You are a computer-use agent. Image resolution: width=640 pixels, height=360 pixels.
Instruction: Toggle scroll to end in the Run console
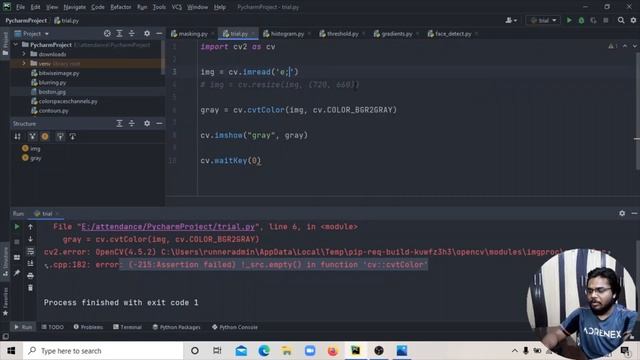(x=30, y=263)
